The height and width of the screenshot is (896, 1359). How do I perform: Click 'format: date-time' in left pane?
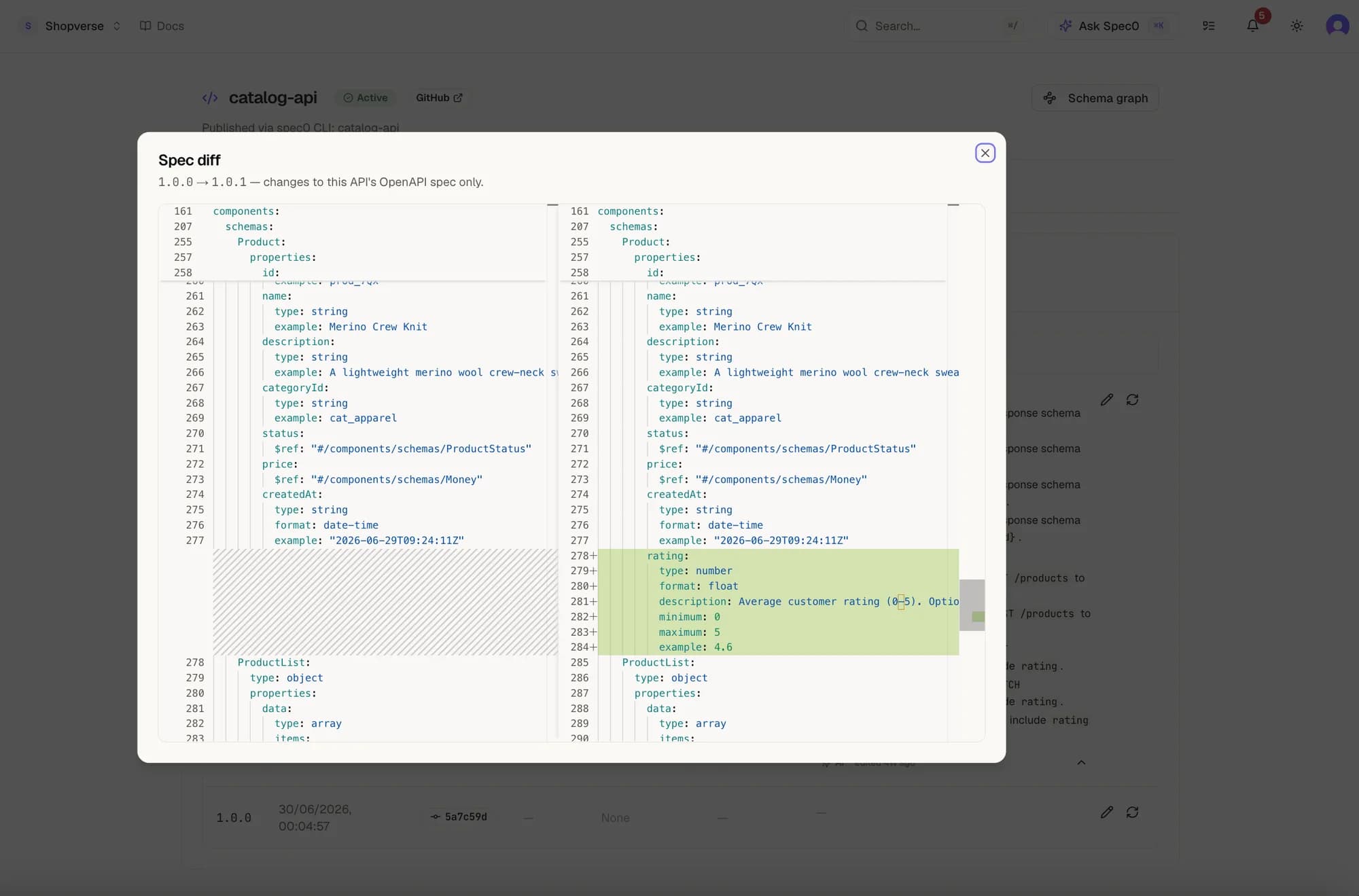point(326,525)
